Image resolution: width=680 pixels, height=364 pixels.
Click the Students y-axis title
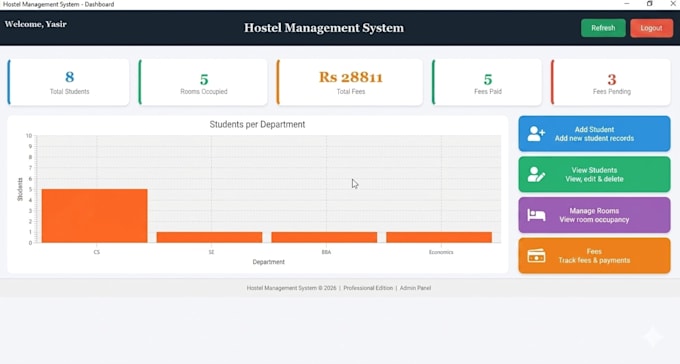[20, 189]
